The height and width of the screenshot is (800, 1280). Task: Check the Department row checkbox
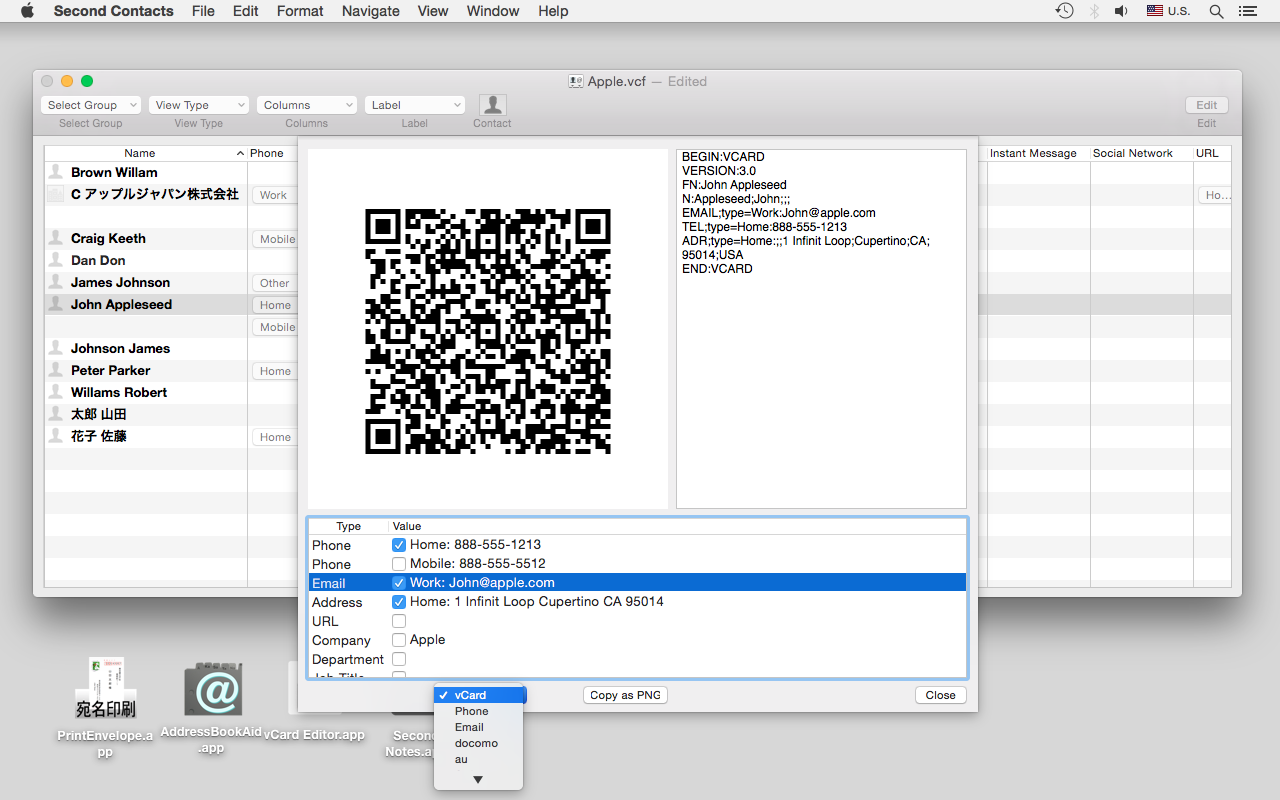pos(399,659)
